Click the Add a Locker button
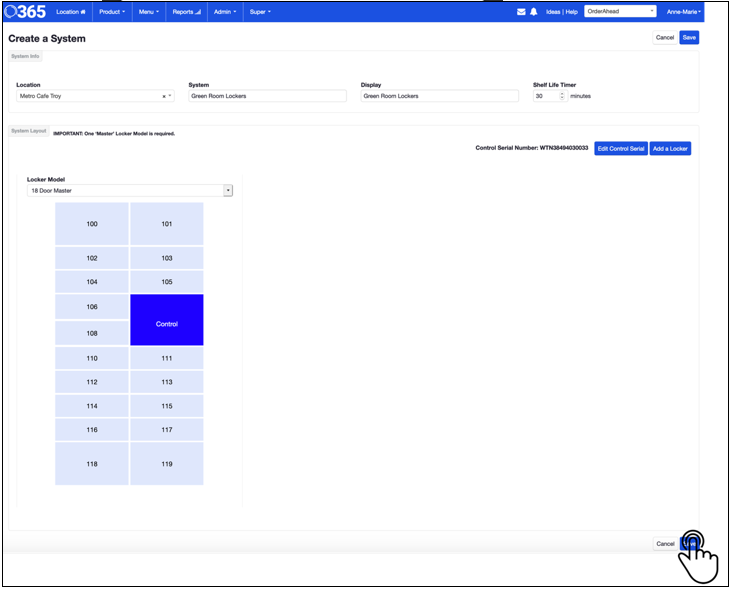The height and width of the screenshot is (589, 731). (670, 148)
